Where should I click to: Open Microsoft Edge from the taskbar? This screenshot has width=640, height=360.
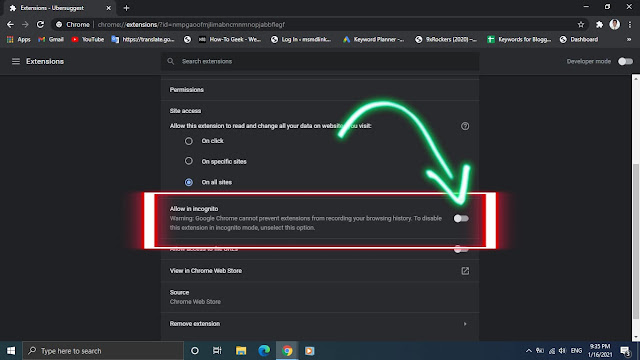(264, 351)
